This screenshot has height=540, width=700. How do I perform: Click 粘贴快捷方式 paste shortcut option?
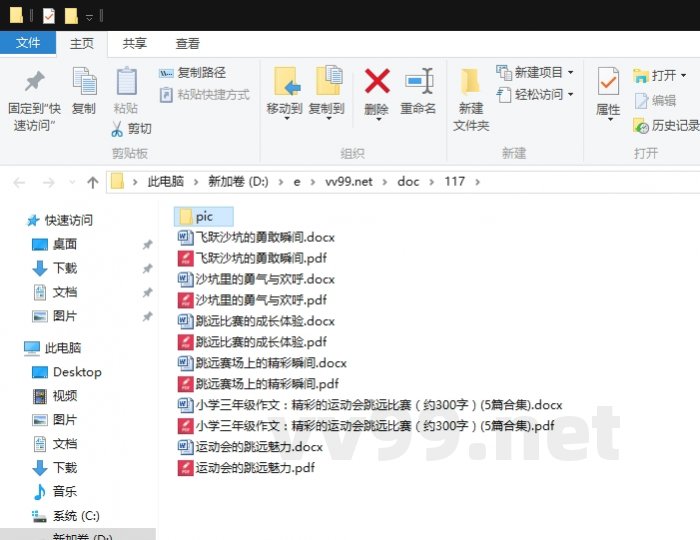tap(204, 95)
